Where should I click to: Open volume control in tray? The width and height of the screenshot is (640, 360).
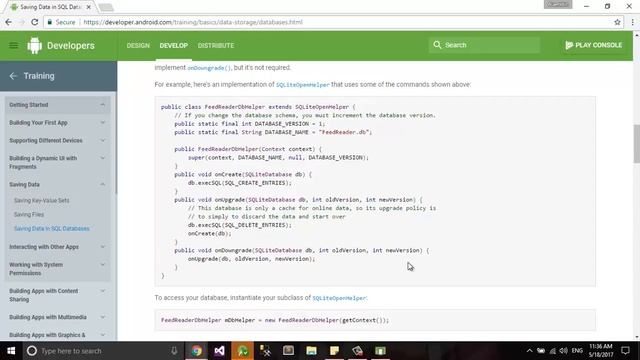tap(564, 351)
